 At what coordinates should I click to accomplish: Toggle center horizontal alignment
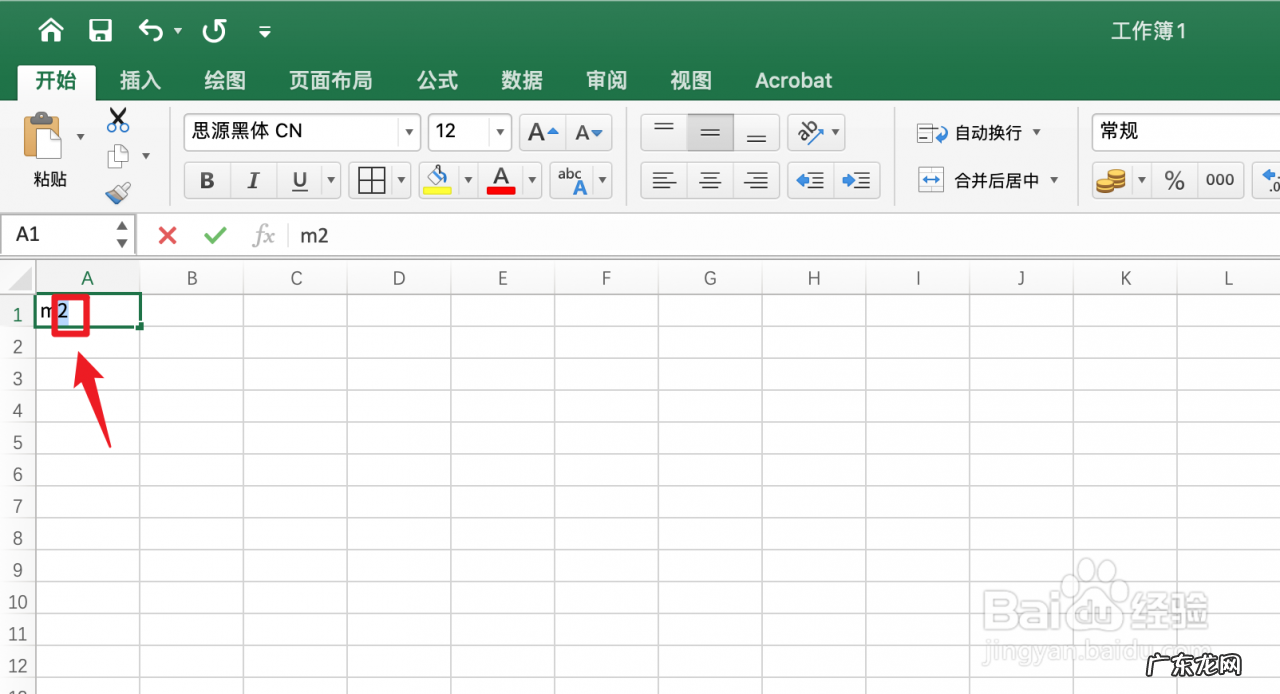[710, 180]
